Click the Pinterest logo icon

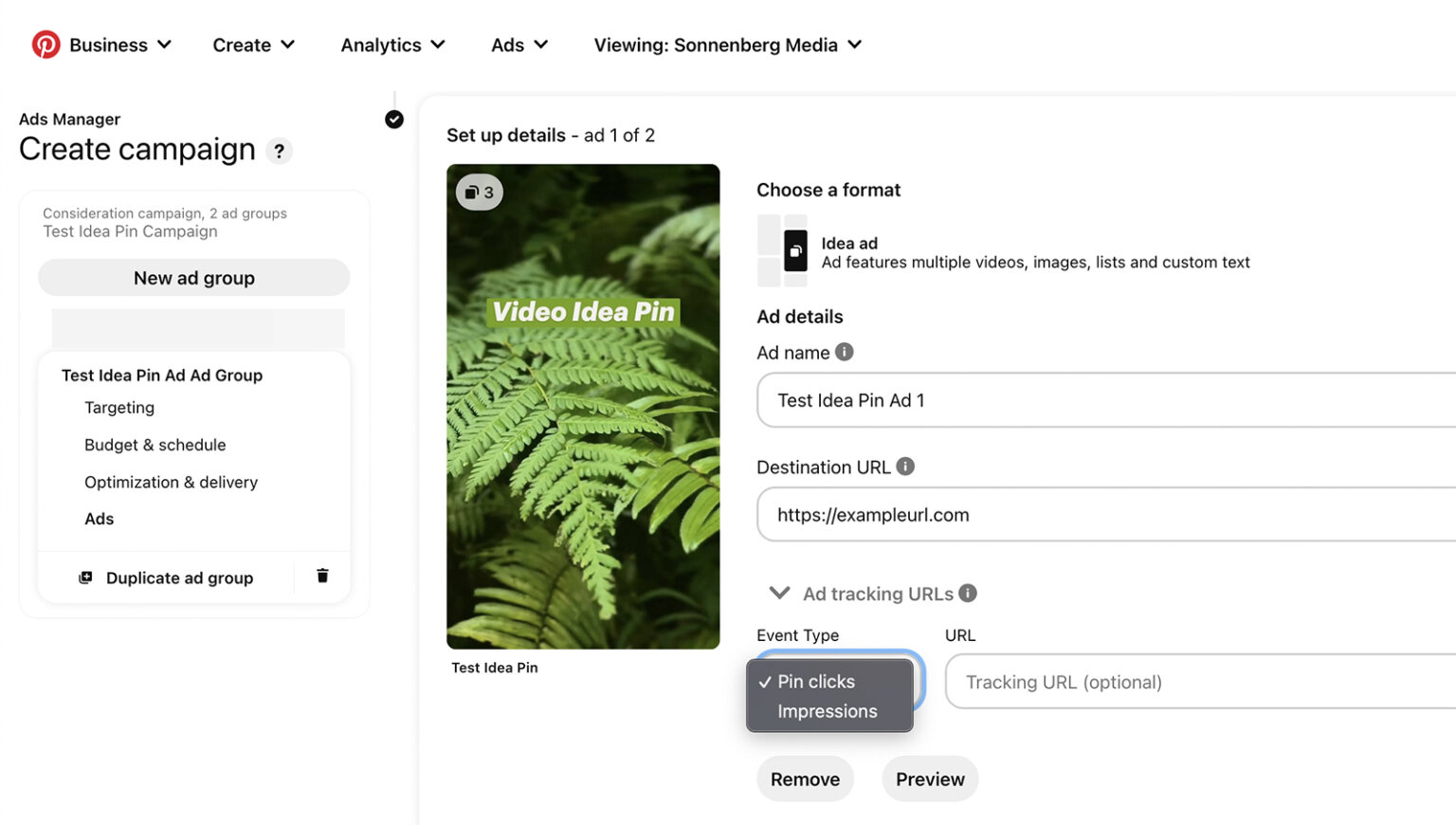pyautogui.click(x=45, y=45)
